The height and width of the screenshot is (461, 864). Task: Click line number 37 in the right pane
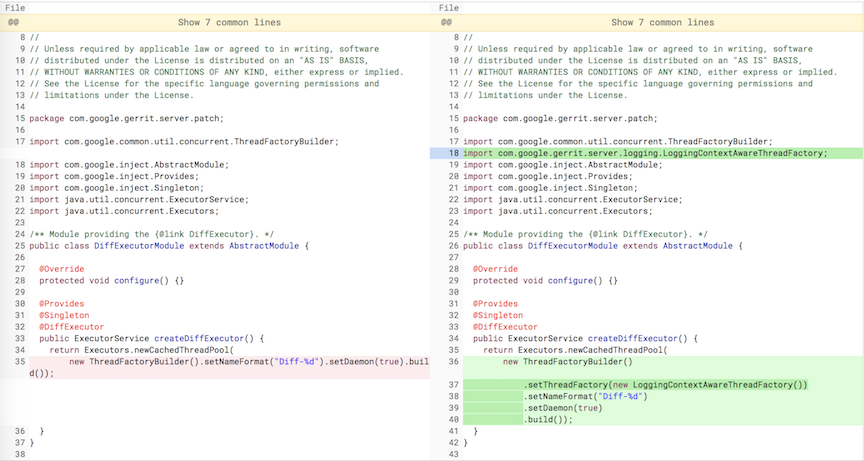[x=453, y=384]
